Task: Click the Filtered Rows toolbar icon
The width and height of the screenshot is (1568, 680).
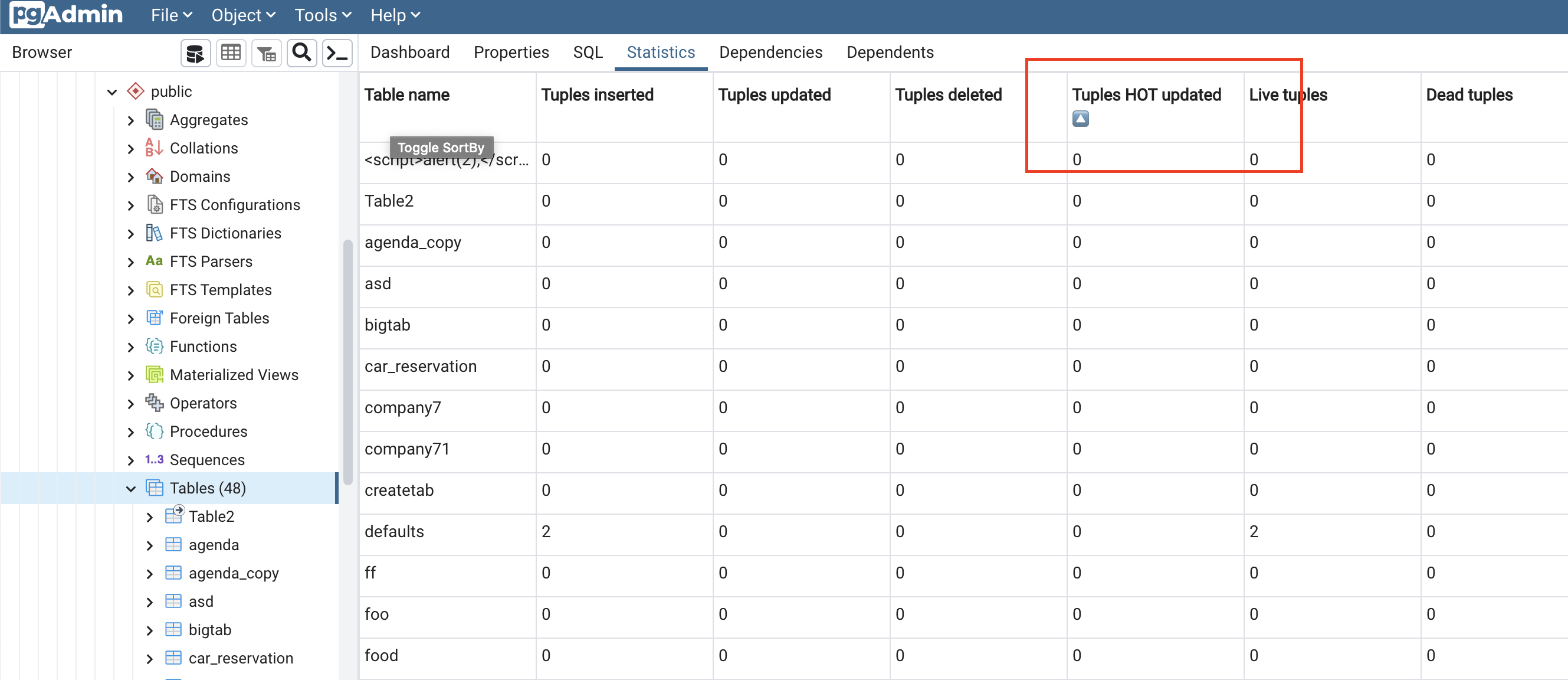Action: click(x=266, y=53)
